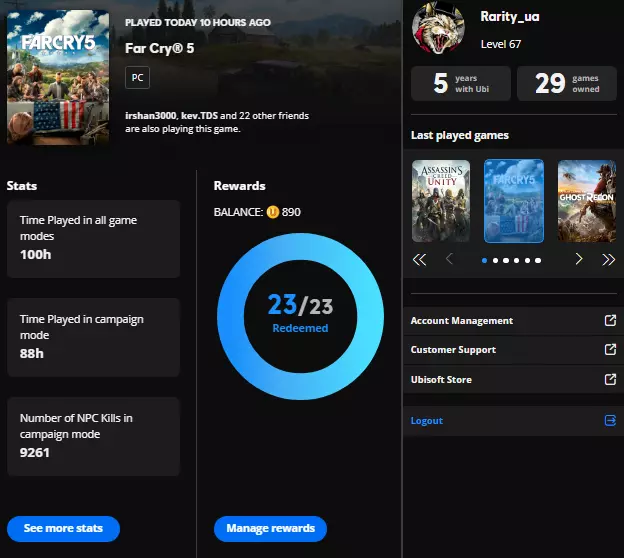Select highlighted Far Cry 5 carousel tile
Viewport: 624px width, 558px height.
(x=514, y=201)
